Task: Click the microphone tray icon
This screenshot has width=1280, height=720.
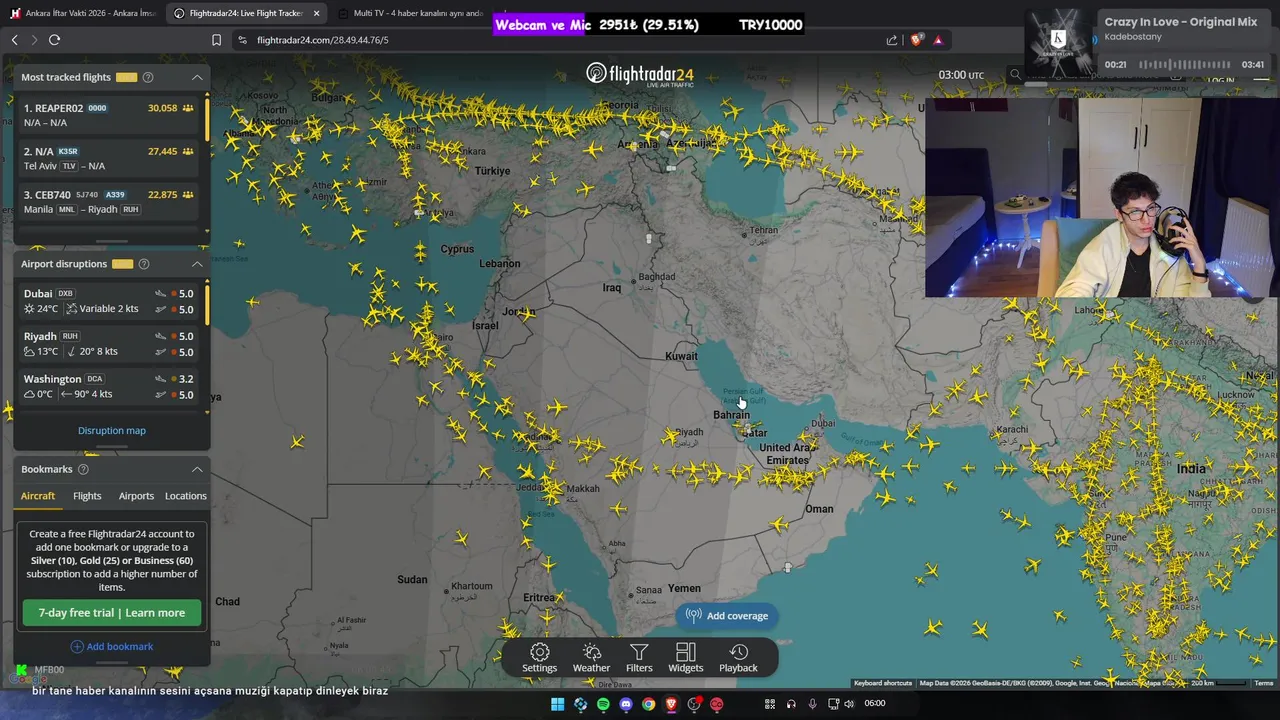Action: pyautogui.click(x=812, y=704)
